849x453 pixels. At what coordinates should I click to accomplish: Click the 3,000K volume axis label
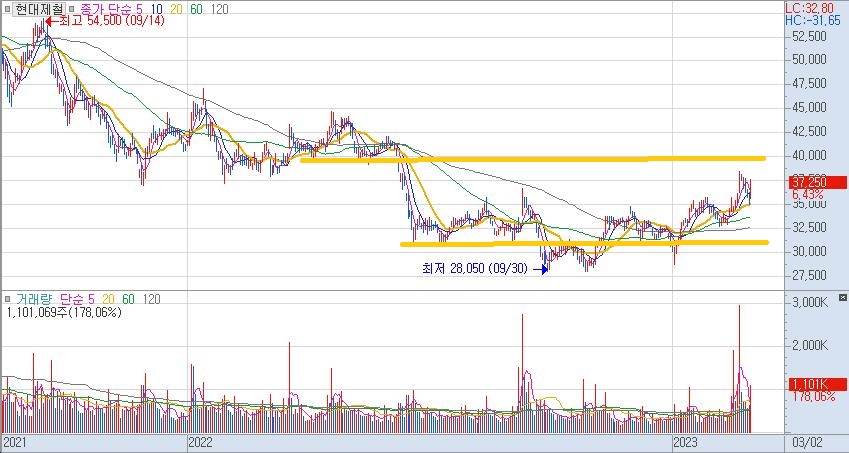pyautogui.click(x=811, y=303)
